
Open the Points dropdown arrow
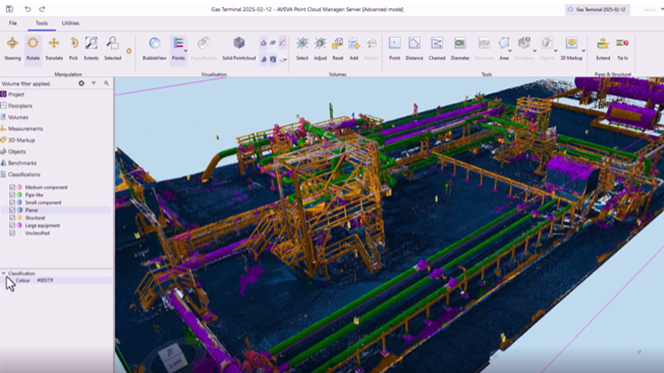pyautogui.click(x=185, y=51)
